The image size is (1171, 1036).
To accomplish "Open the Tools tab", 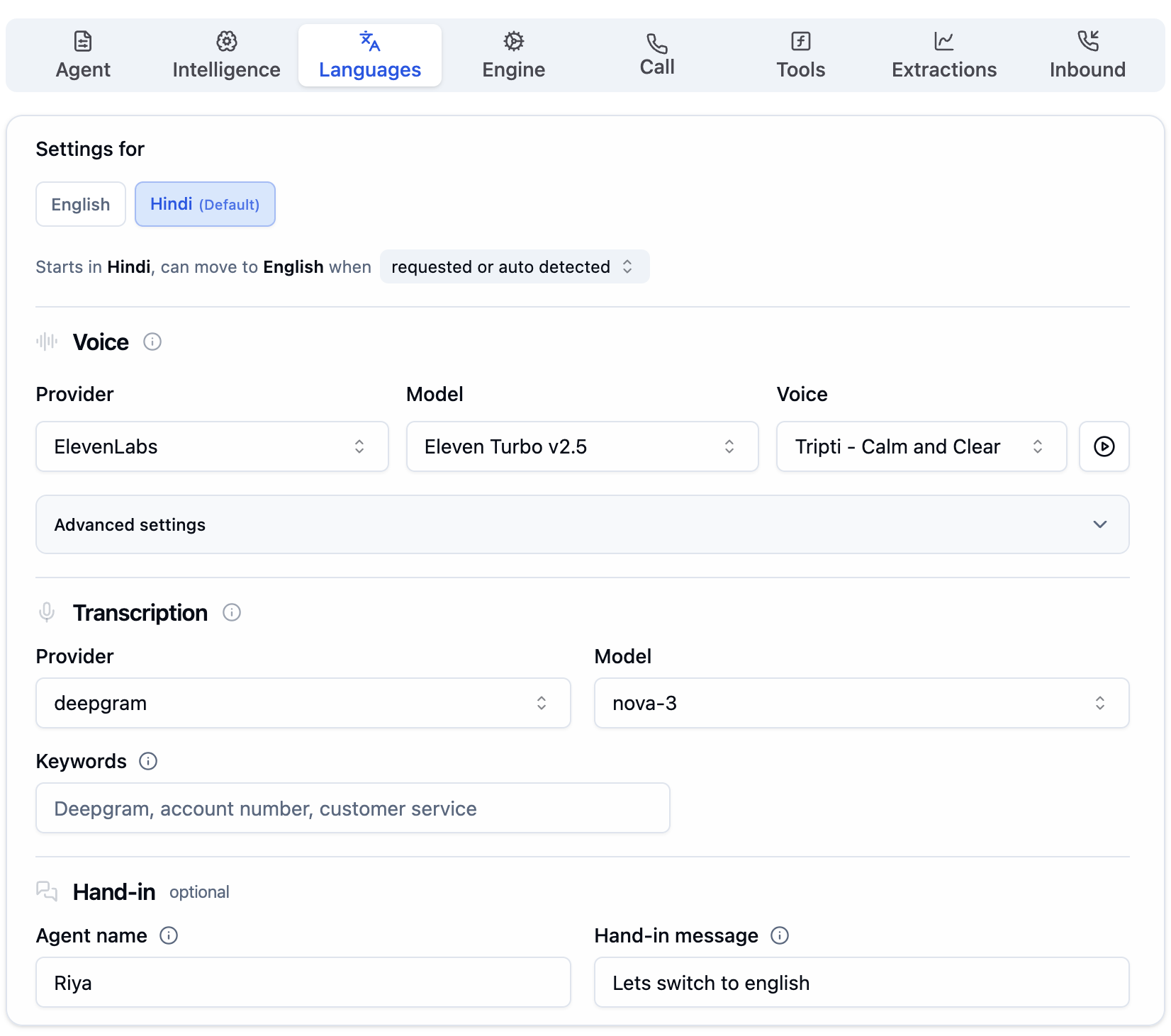I will 801,55.
